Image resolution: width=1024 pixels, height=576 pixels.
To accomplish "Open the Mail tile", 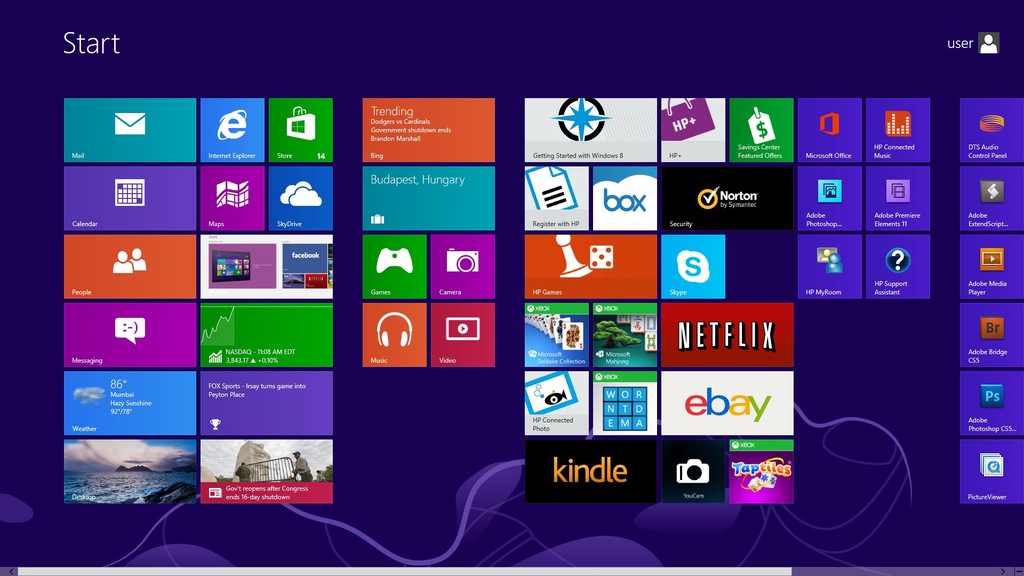I will (x=130, y=130).
